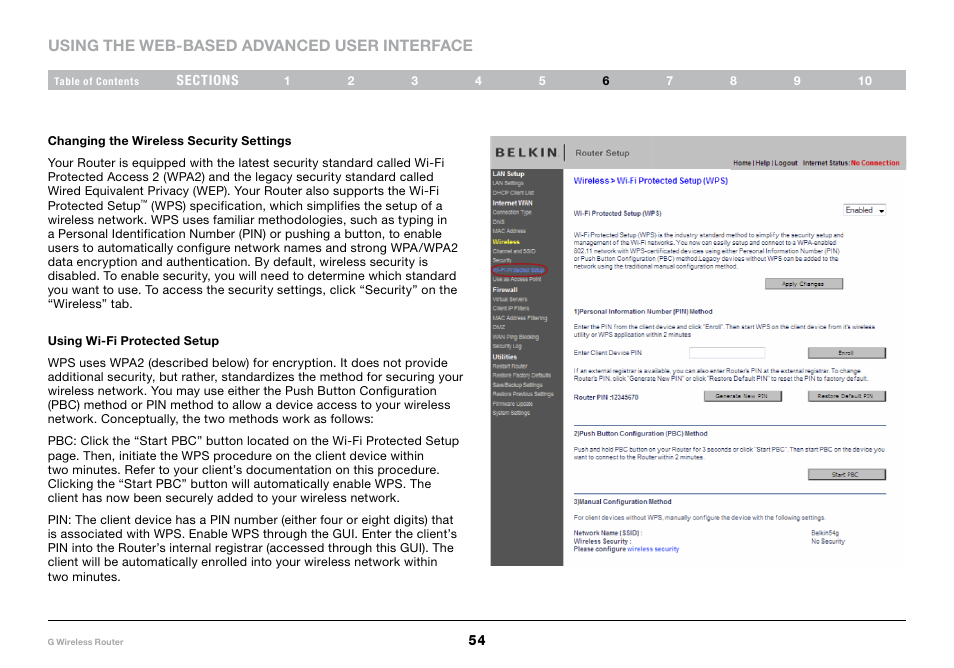954x668 pixels.
Task: Open Connection Type in sidebar
Action: pyautogui.click(x=512, y=212)
